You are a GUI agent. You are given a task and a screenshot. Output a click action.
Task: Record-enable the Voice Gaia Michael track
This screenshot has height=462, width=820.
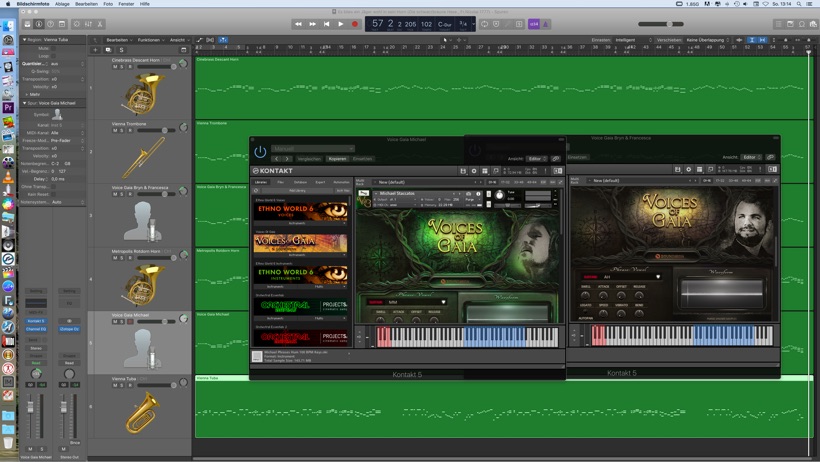pos(130,321)
